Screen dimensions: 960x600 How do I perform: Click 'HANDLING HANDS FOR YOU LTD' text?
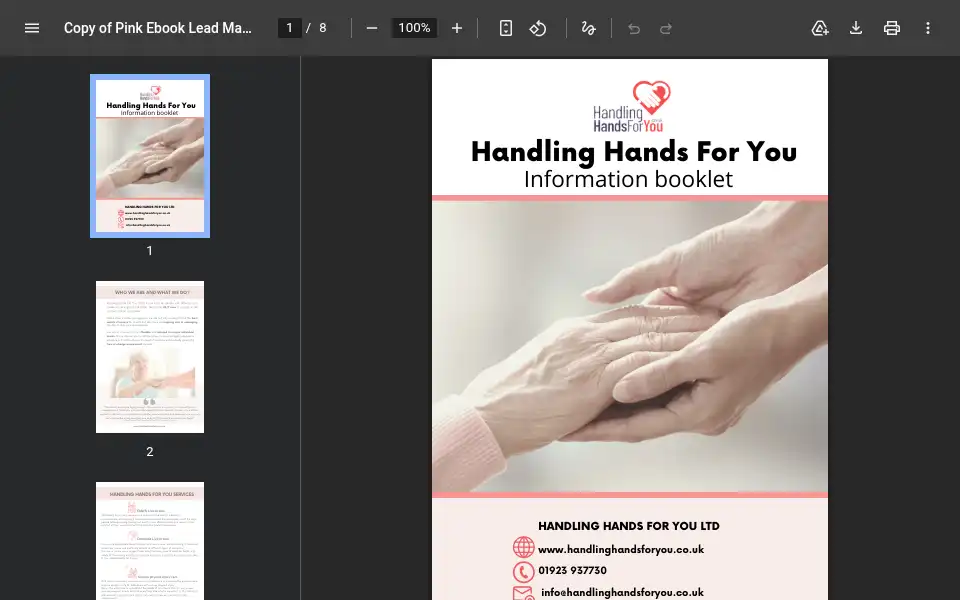click(x=629, y=526)
